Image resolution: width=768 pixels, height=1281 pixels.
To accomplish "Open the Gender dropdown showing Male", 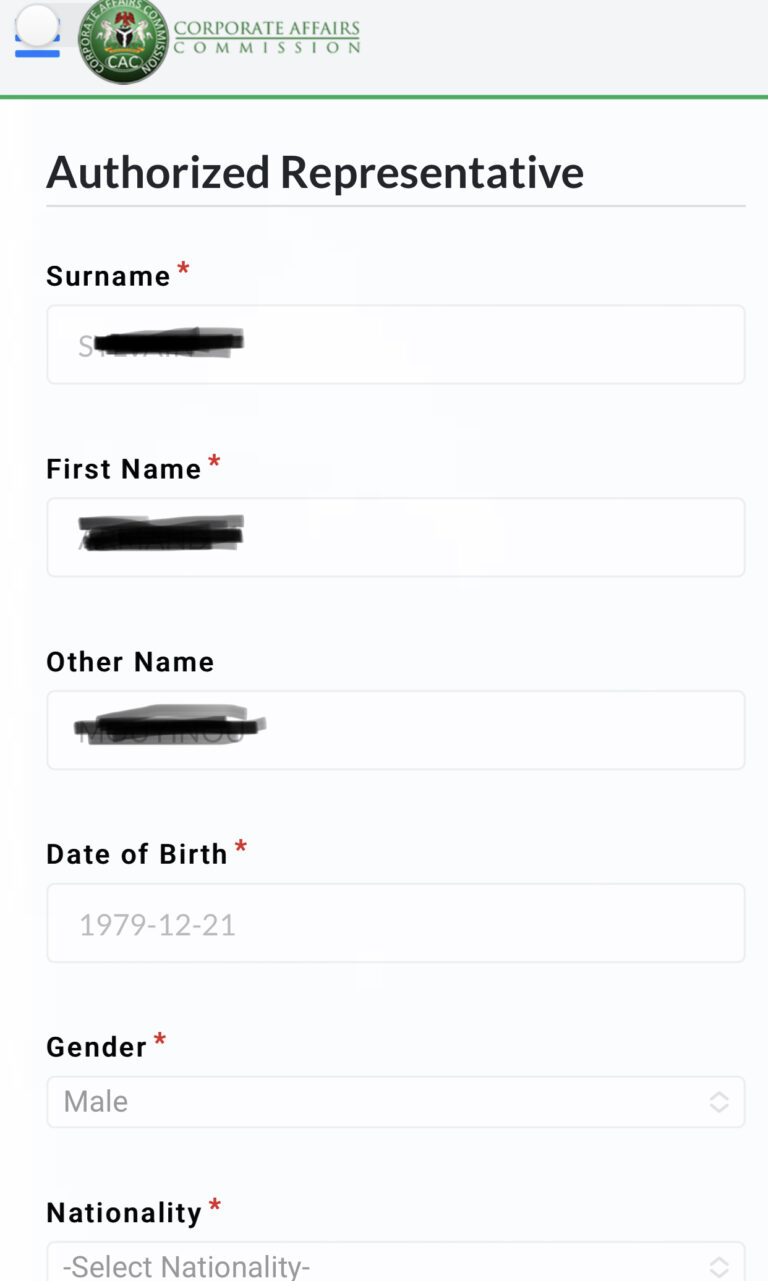I will tap(395, 1102).
